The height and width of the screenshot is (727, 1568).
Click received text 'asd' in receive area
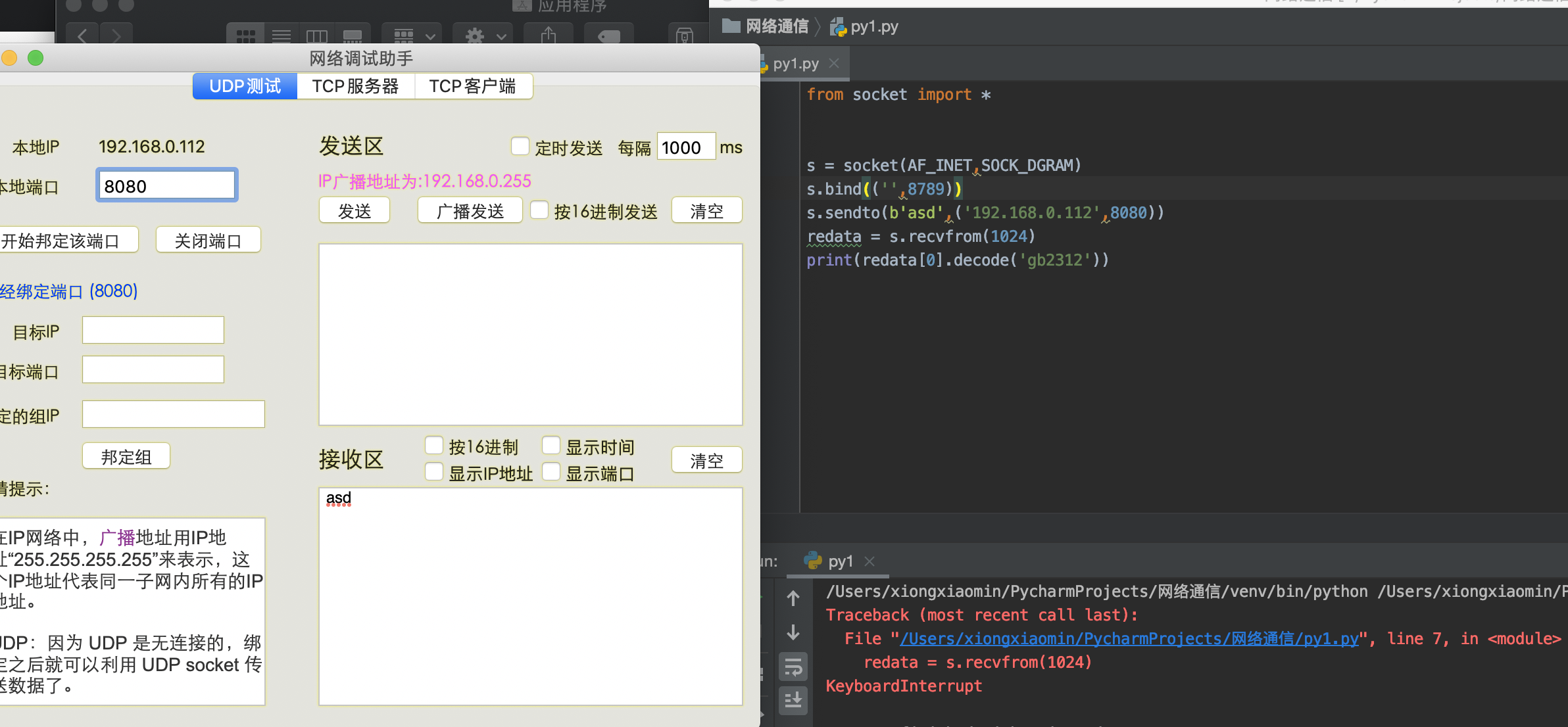(x=339, y=498)
